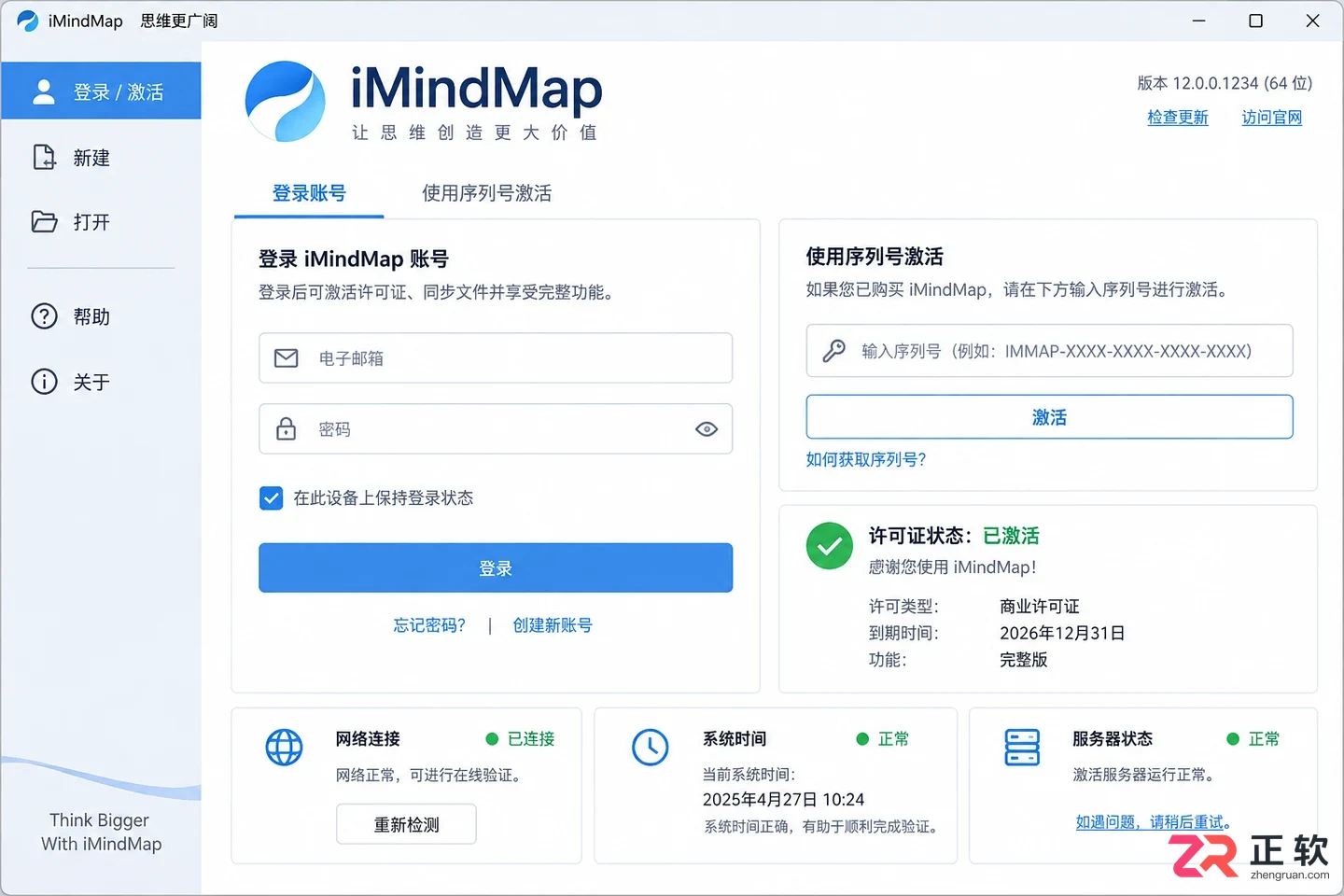This screenshot has width=1344, height=896.
Task: Click the 商业许可证 license type value
Action: [x=1039, y=607]
